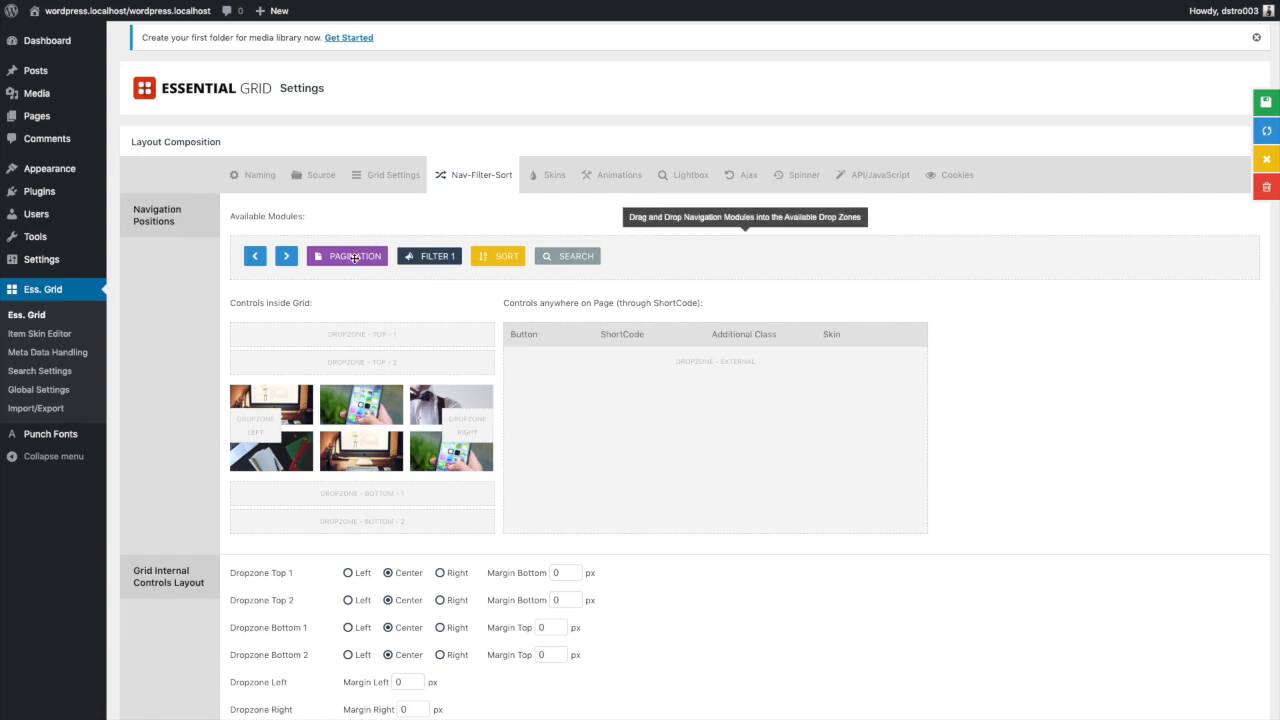Click the Dropzone Top 1 area
The height and width of the screenshot is (720, 1280).
[362, 334]
